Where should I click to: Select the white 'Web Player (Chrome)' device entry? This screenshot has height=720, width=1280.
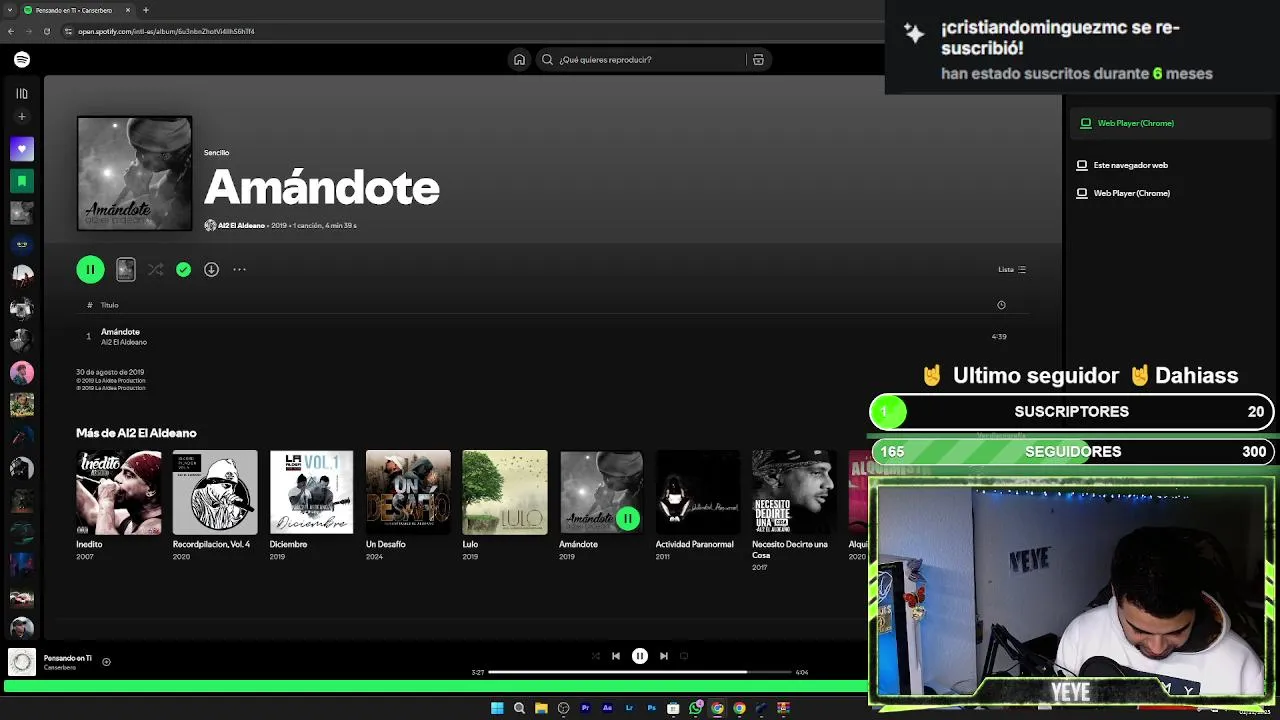[x=1123, y=193]
